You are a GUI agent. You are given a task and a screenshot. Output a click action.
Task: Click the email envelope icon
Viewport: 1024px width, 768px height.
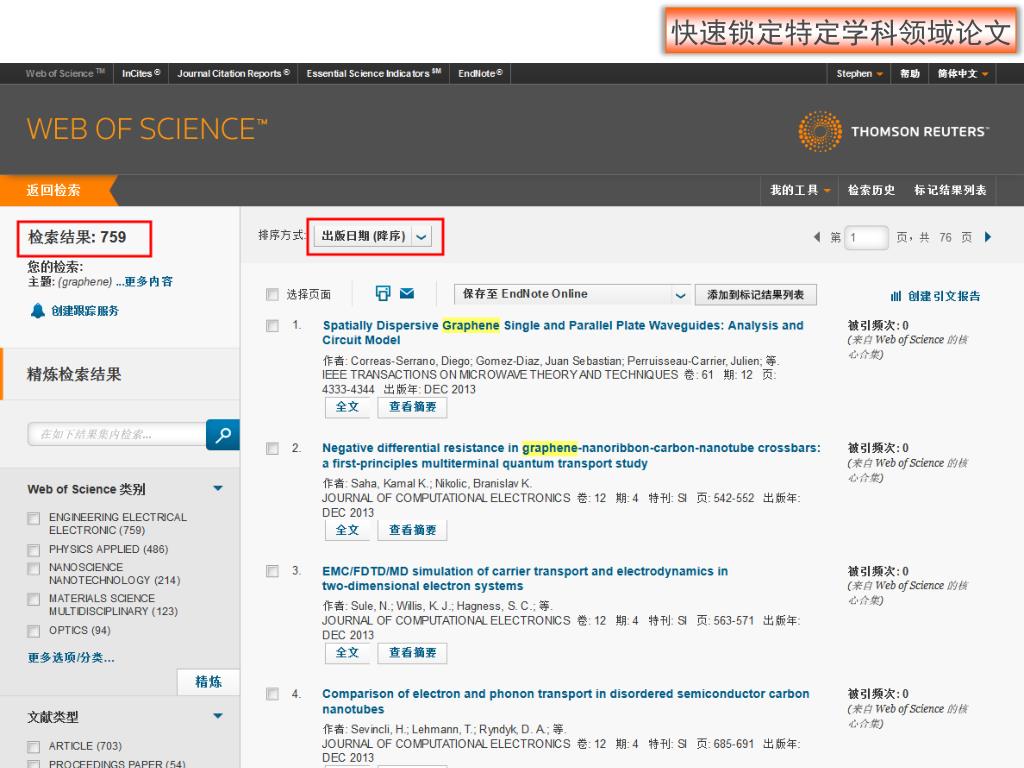click(407, 293)
